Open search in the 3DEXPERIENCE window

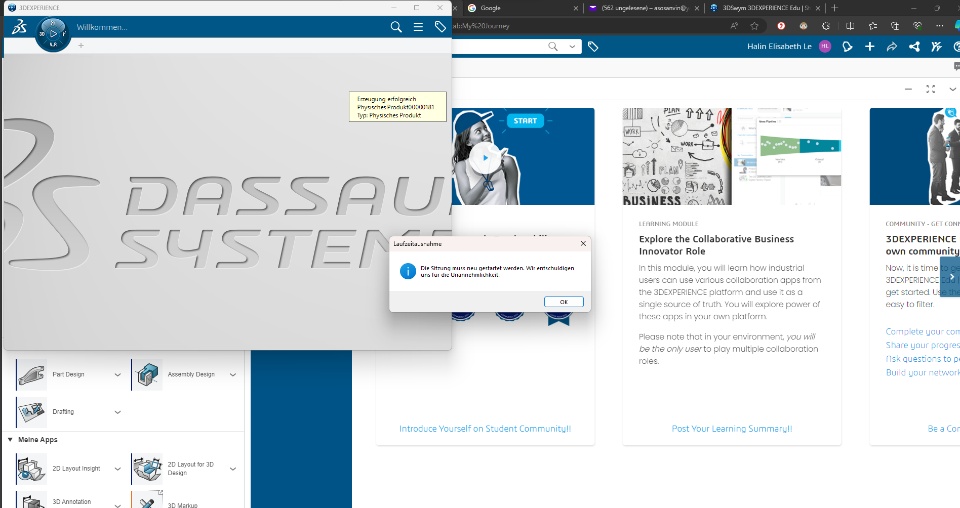396,27
